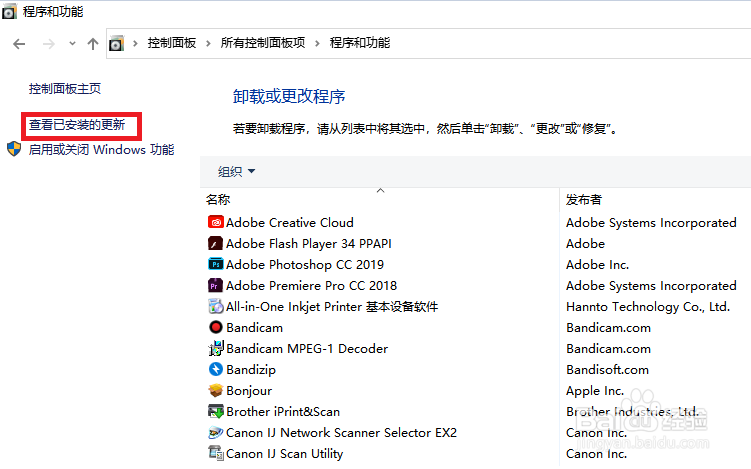Open 查看已安装的更新 link
The height and width of the screenshot is (469, 751).
click(77, 125)
